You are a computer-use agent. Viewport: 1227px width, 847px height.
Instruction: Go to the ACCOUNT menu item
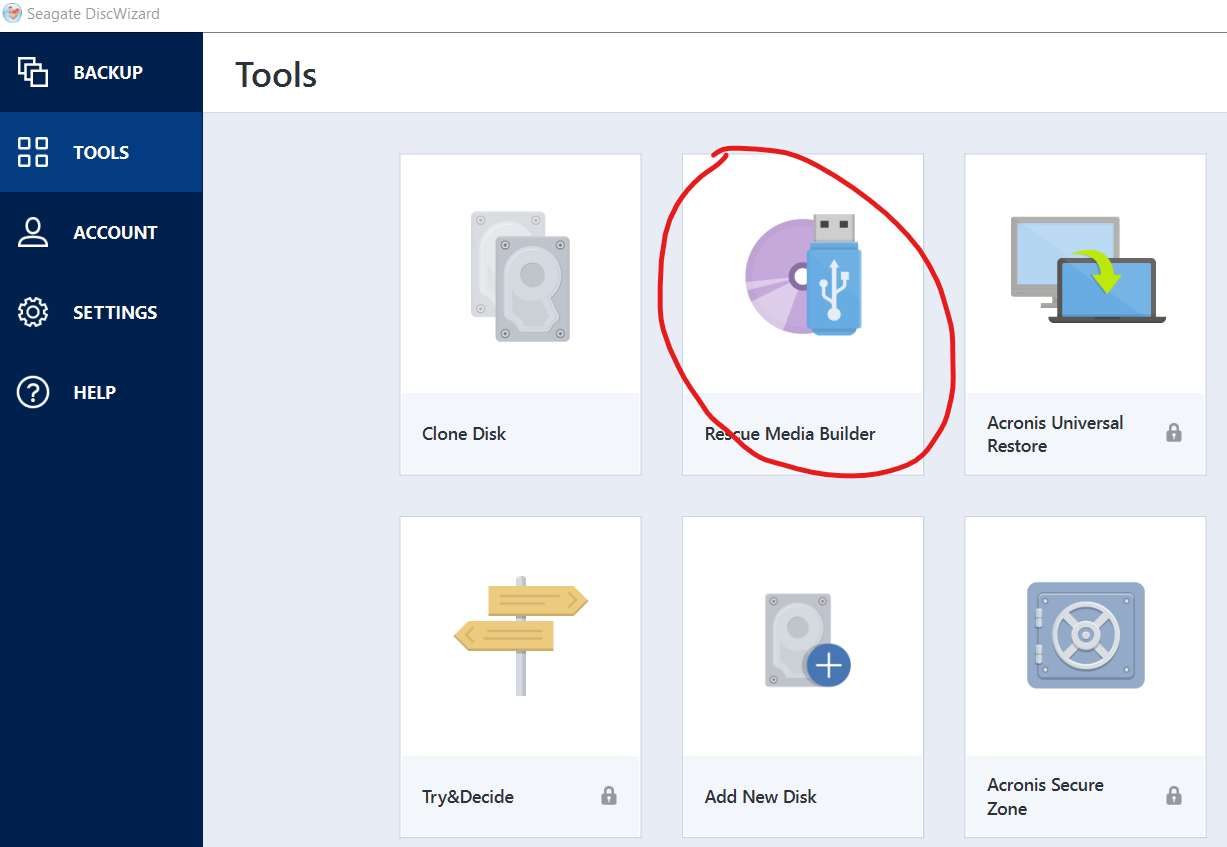(115, 232)
